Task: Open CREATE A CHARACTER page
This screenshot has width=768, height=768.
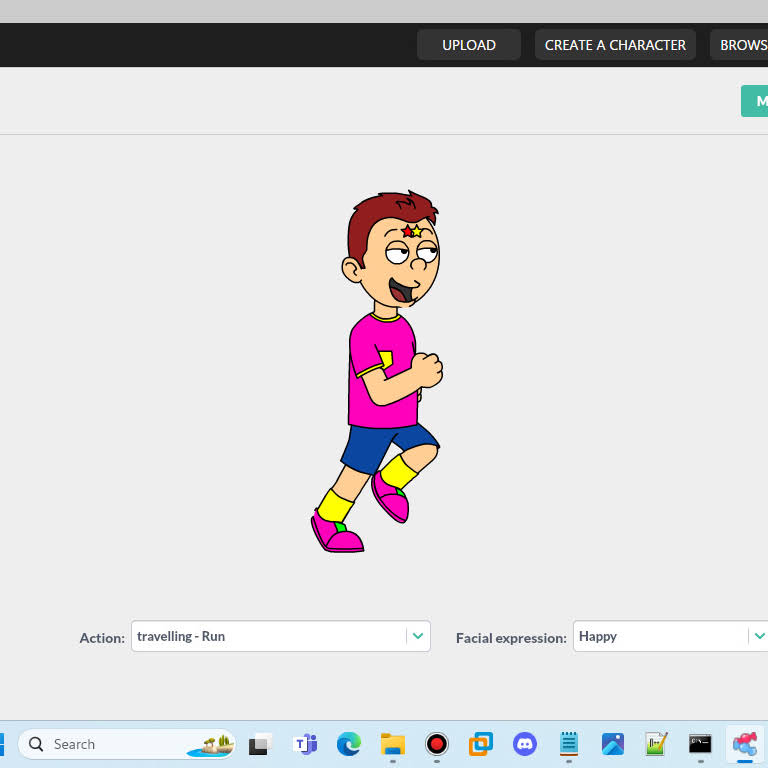Action: (x=615, y=45)
